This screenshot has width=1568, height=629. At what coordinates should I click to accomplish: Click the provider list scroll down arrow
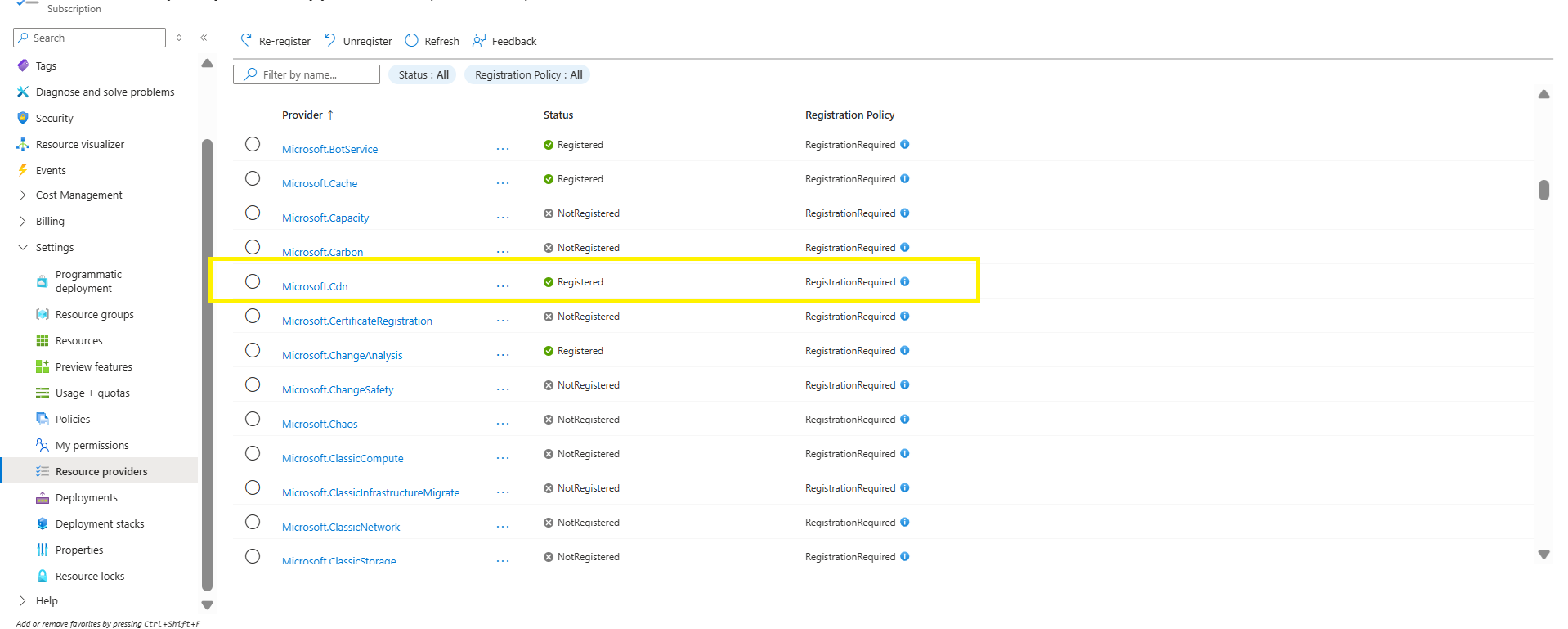pos(1543,555)
